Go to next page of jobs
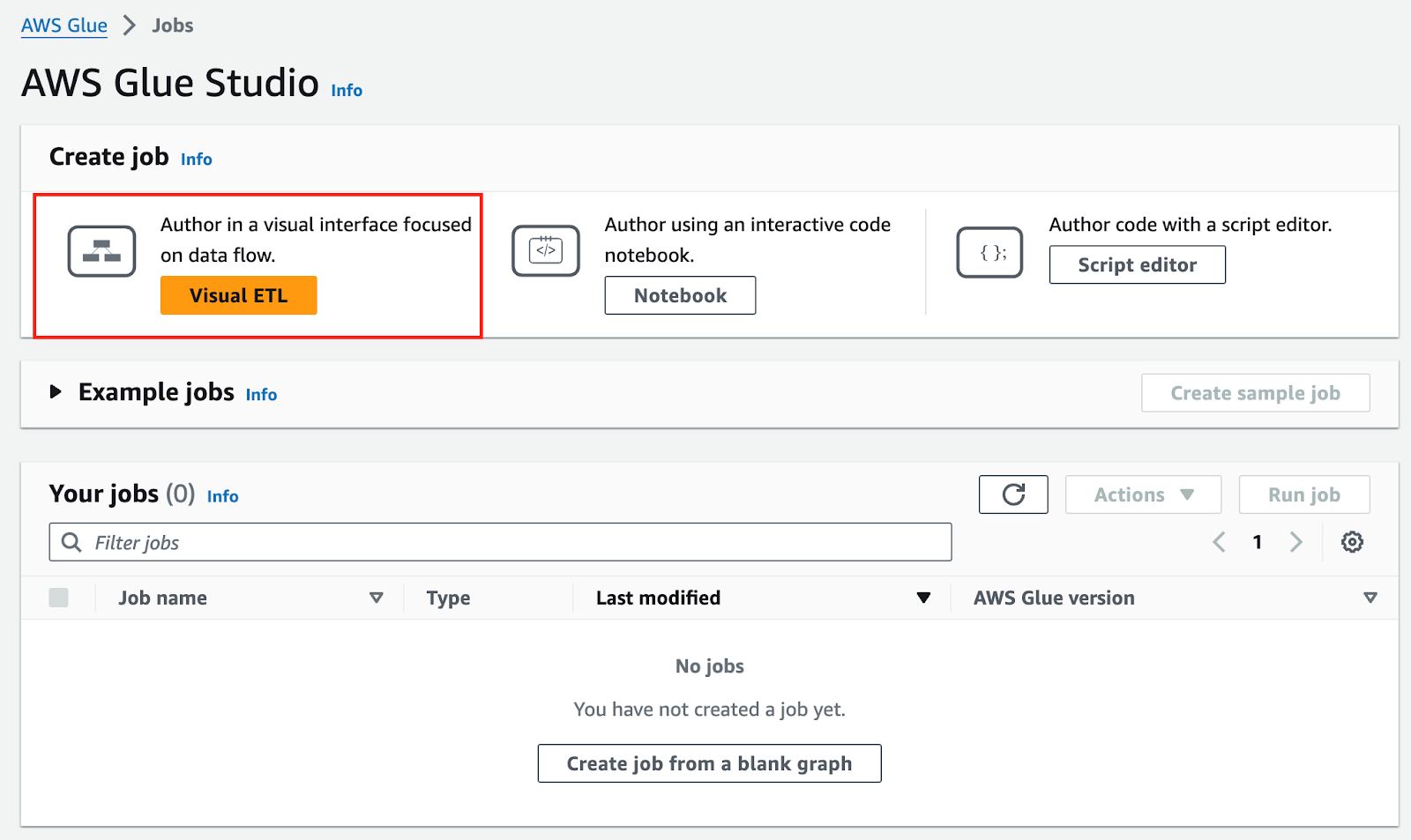1411x840 pixels. (1296, 542)
